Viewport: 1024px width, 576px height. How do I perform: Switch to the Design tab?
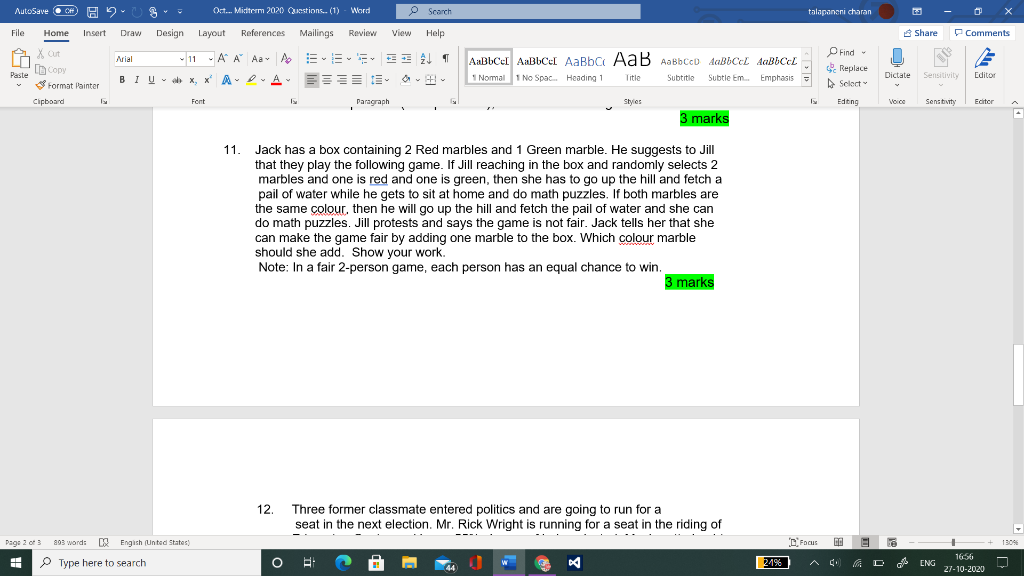(170, 33)
